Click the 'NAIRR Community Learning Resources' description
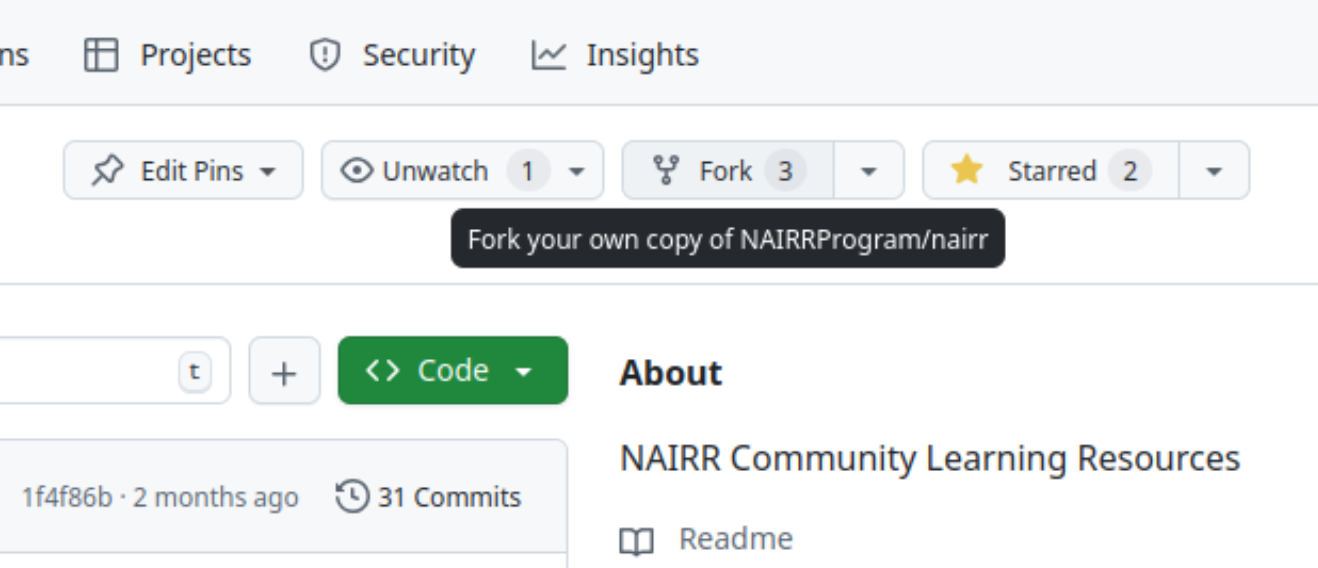This screenshot has width=1318, height=568. (x=930, y=458)
